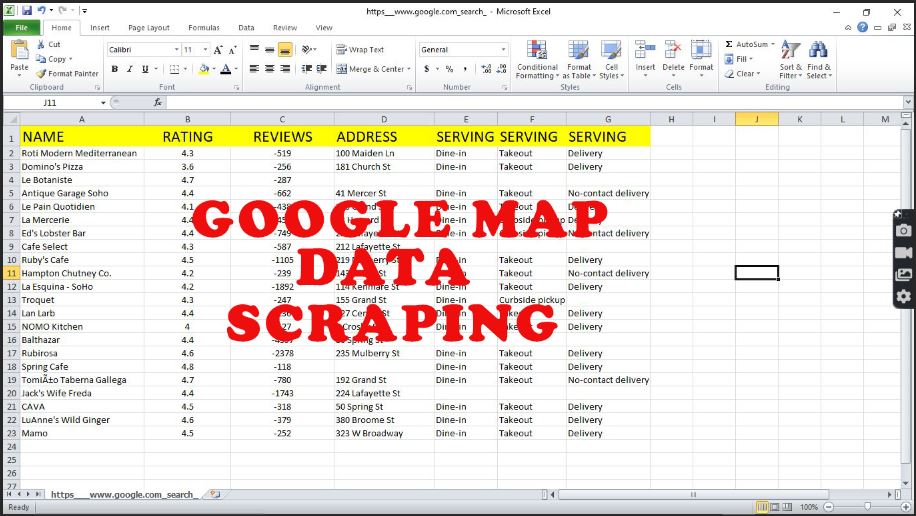The image size is (916, 516).
Task: Click the Insert Function fx icon
Action: [158, 102]
